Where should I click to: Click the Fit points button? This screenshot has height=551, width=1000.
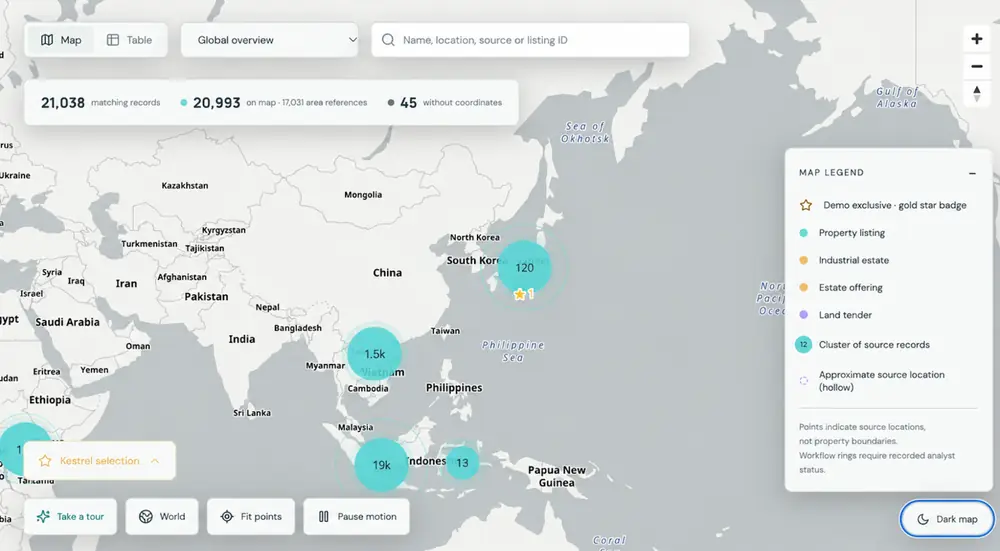(x=251, y=517)
